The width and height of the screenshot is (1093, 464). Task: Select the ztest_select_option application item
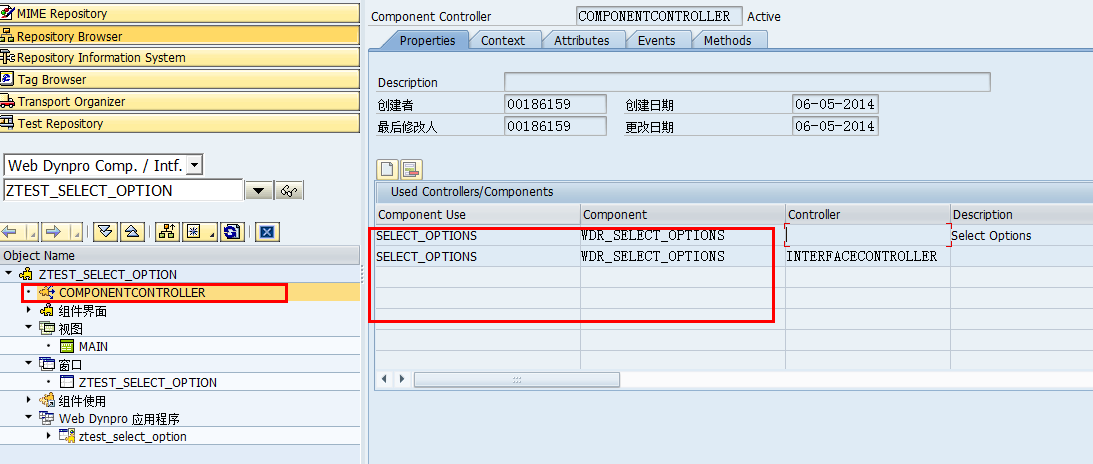pyautogui.click(x=132, y=437)
